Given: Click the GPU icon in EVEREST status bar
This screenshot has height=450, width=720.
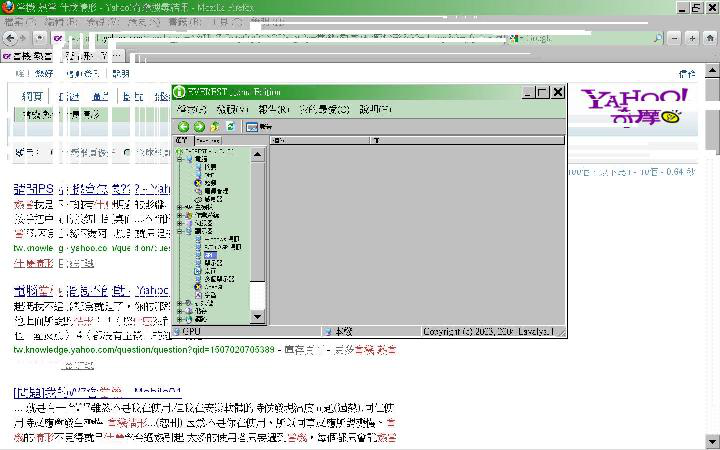Looking at the screenshot, I should [177, 331].
